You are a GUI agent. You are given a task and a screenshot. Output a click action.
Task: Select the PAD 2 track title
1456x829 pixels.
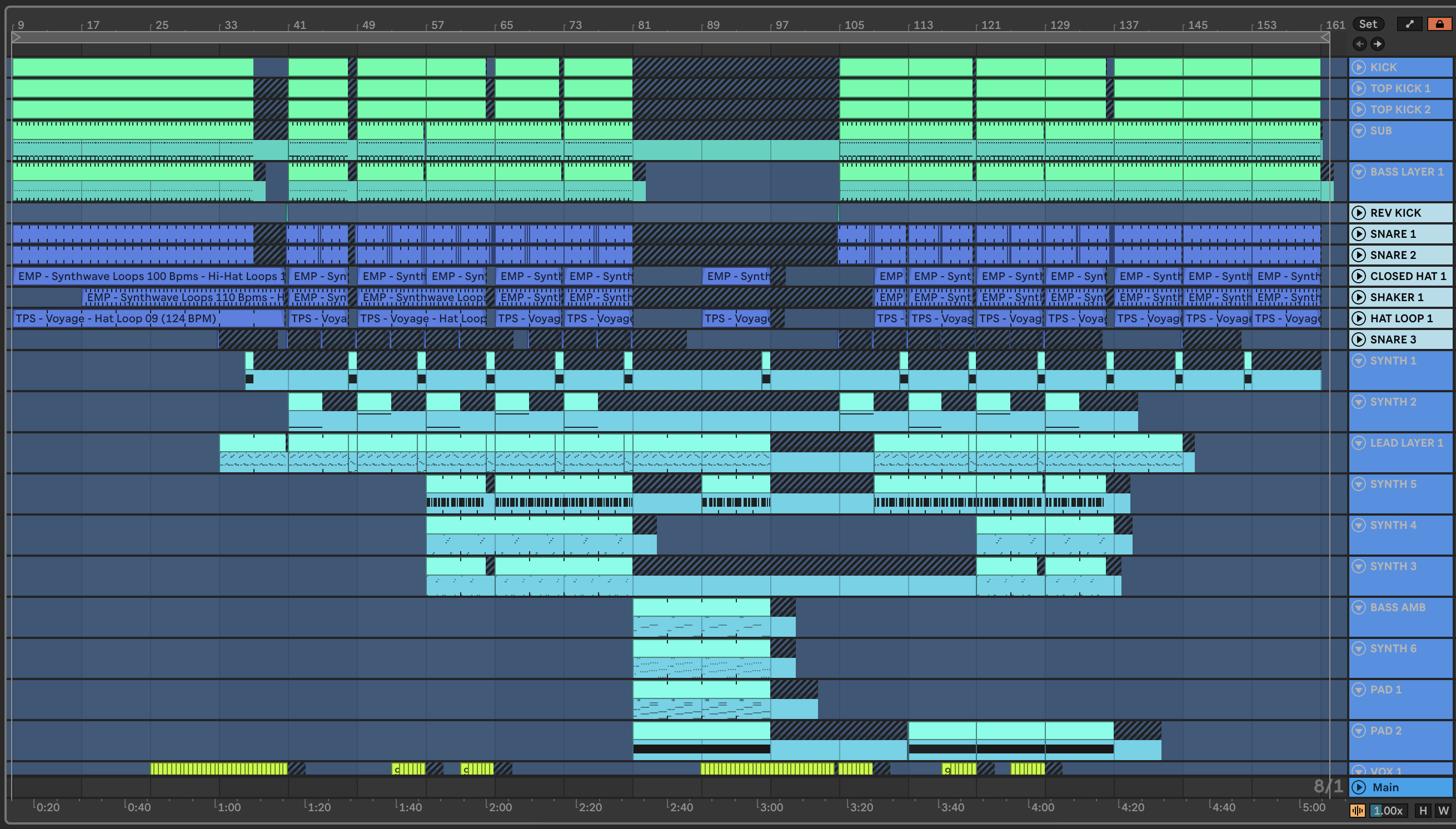pos(1386,731)
